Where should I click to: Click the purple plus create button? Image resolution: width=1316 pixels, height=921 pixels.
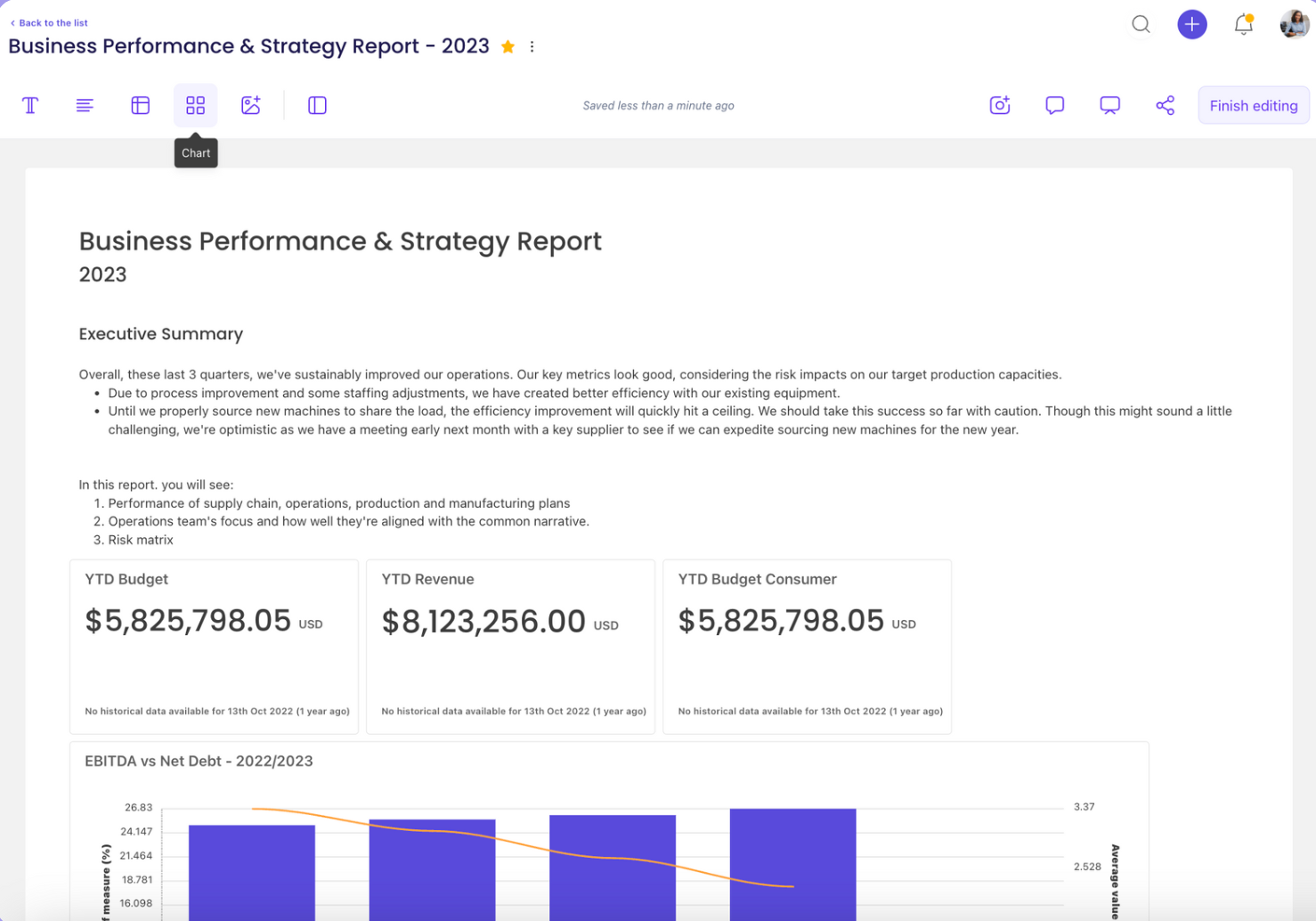coord(1191,24)
